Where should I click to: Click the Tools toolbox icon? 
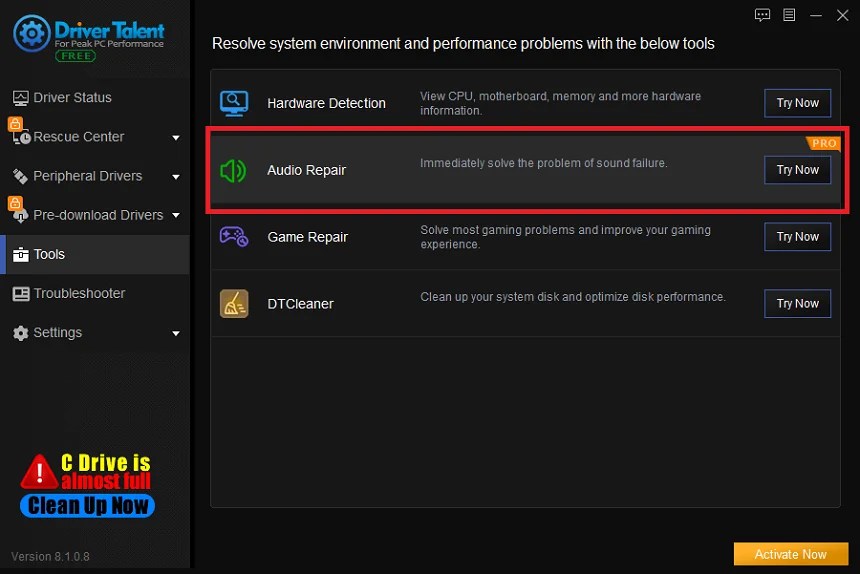pyautogui.click(x=20, y=254)
